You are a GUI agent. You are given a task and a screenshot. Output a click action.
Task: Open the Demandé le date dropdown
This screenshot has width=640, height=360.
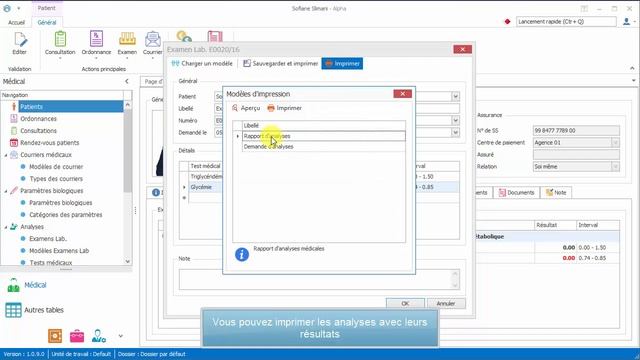tap(455, 133)
